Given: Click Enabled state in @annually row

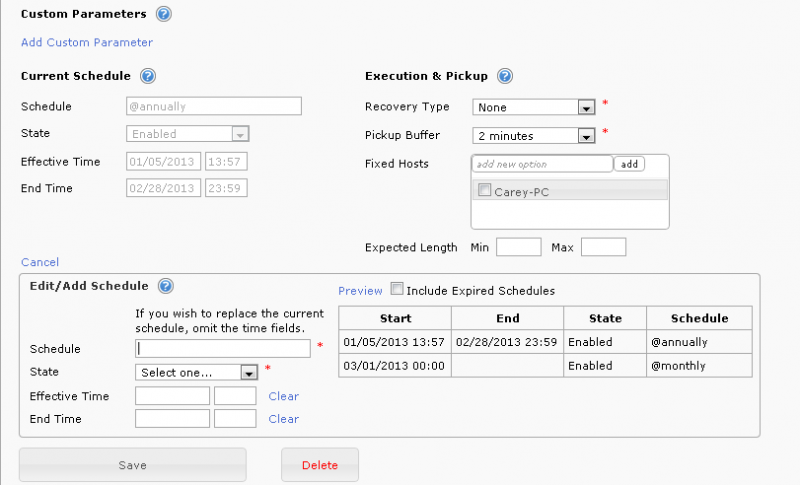Looking at the screenshot, I should [605, 342].
